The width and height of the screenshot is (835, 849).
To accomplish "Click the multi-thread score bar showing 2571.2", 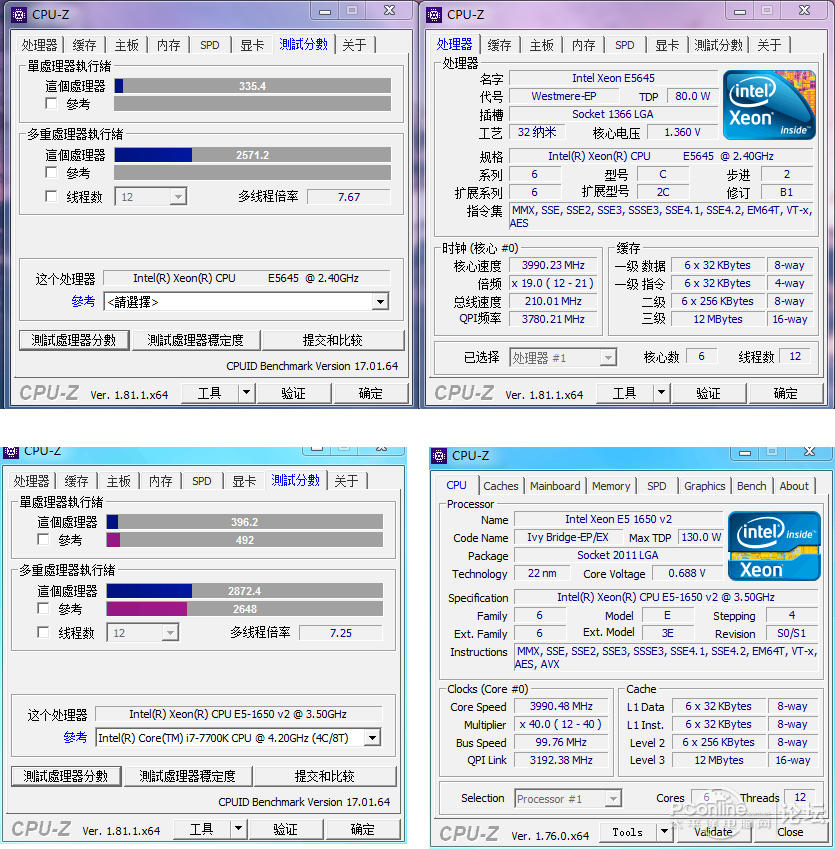I will tap(252, 155).
